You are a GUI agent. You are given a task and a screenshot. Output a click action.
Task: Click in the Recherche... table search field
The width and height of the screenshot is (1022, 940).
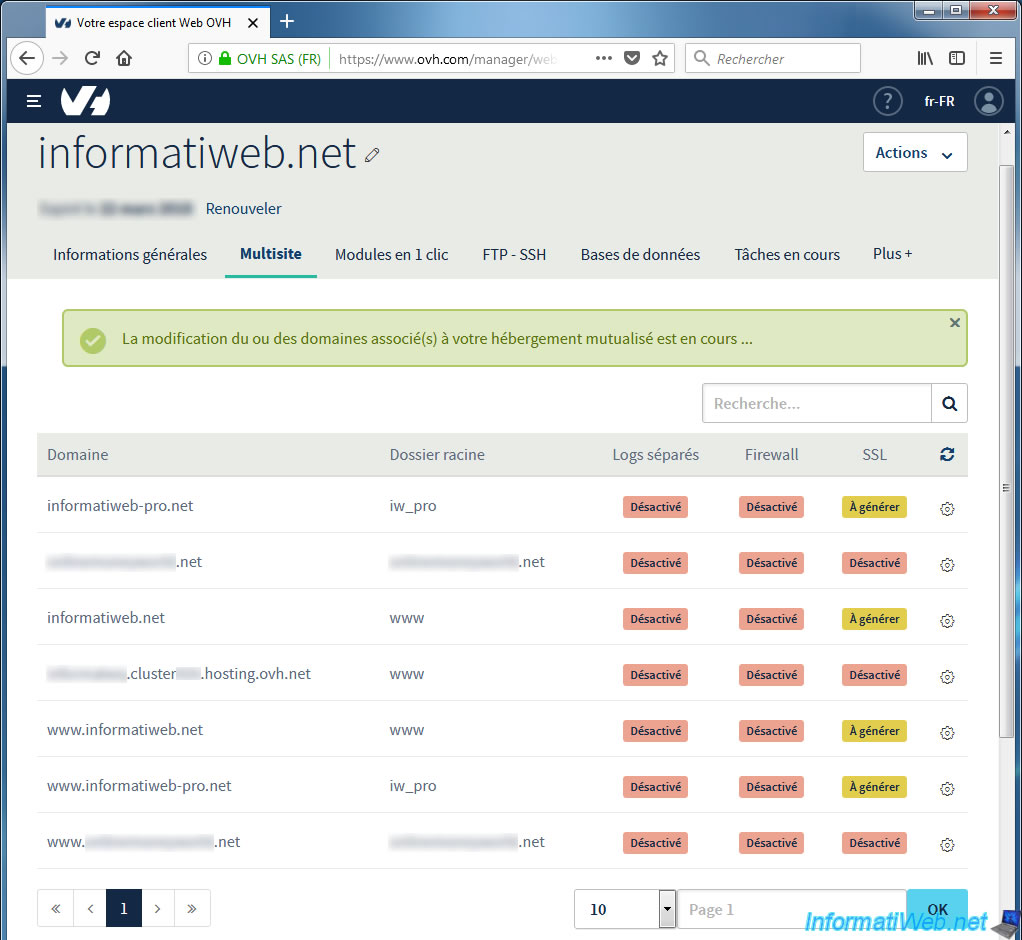(817, 404)
